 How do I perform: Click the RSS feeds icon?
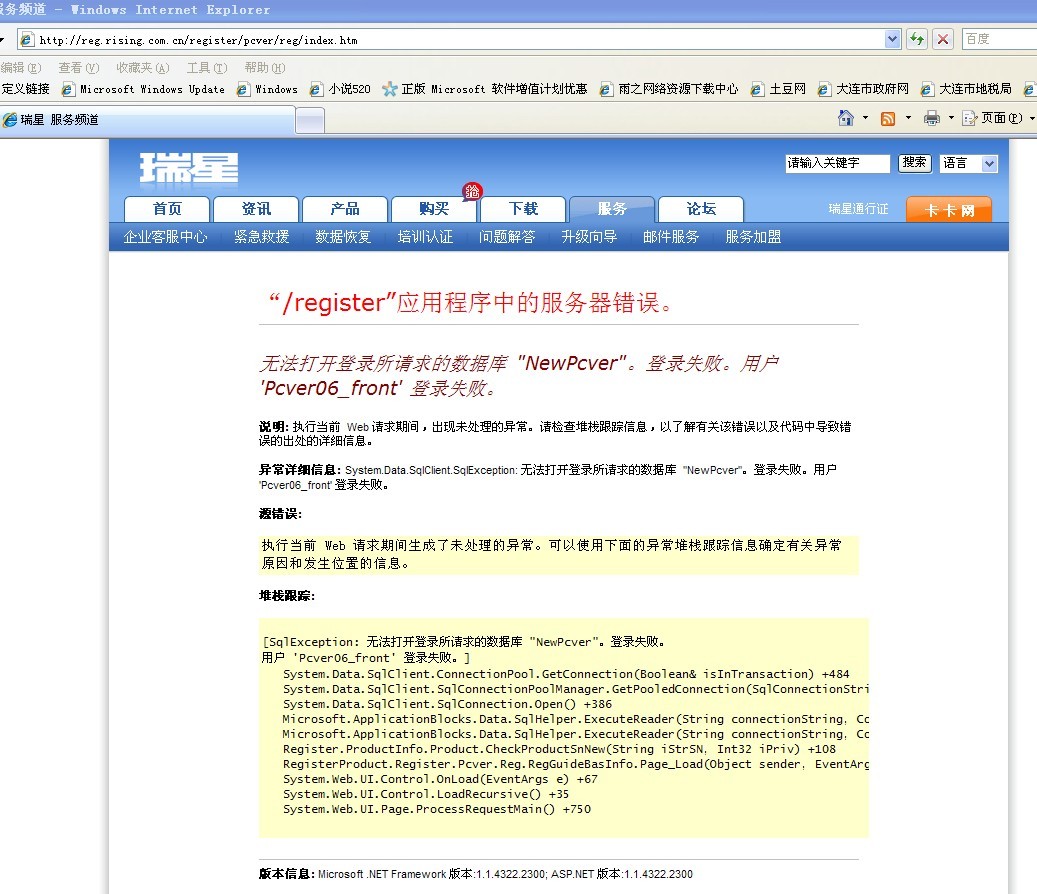[888, 118]
